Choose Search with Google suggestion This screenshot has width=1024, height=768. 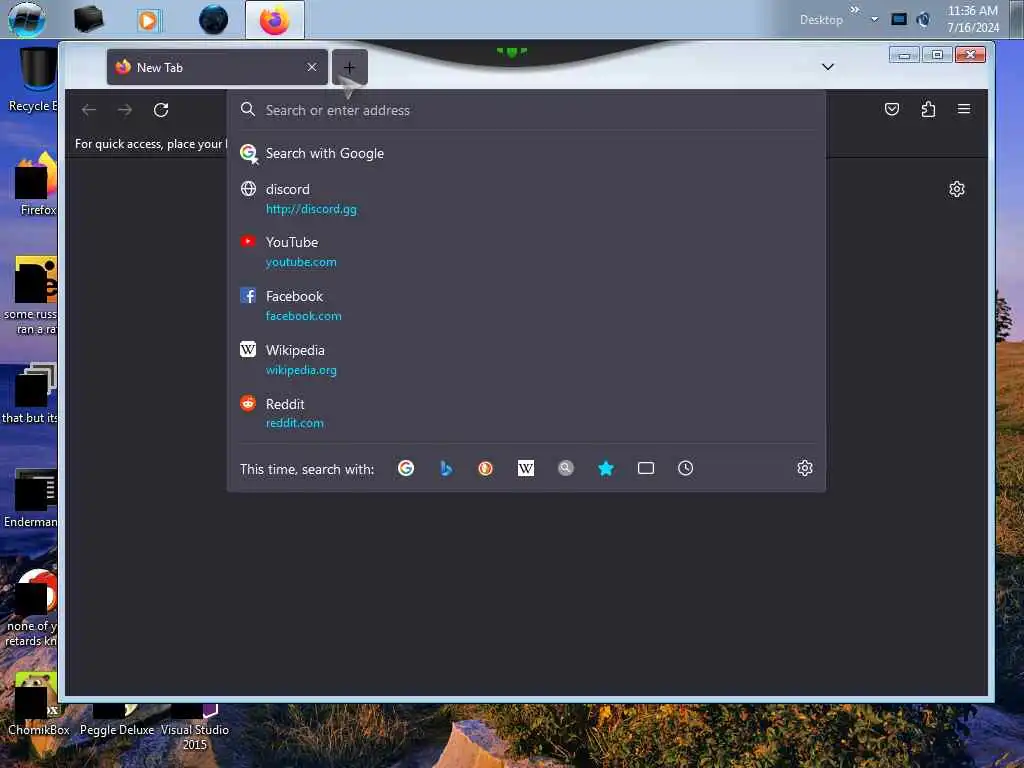[526, 153]
